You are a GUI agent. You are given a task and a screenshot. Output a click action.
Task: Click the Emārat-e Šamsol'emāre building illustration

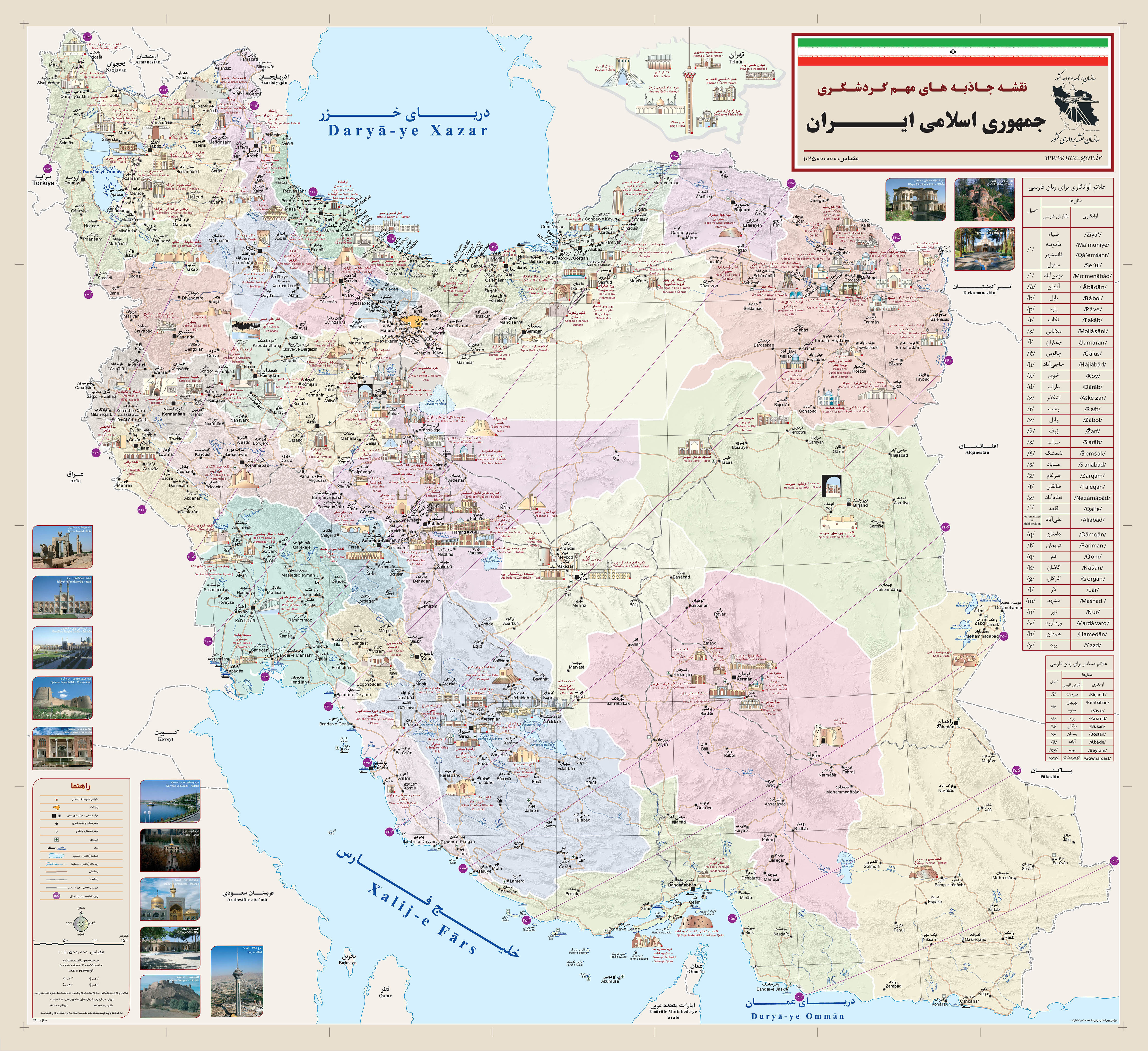724,93
